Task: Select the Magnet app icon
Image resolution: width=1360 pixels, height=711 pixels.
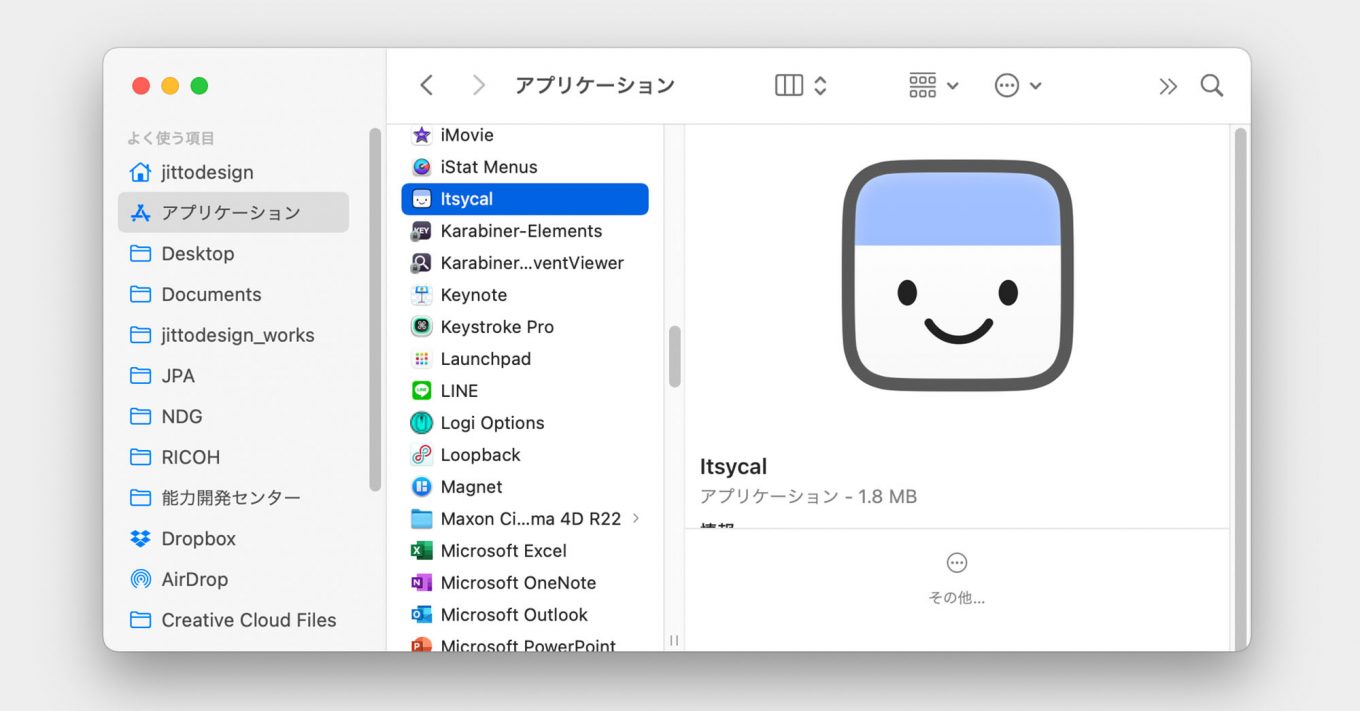Action: (x=420, y=487)
